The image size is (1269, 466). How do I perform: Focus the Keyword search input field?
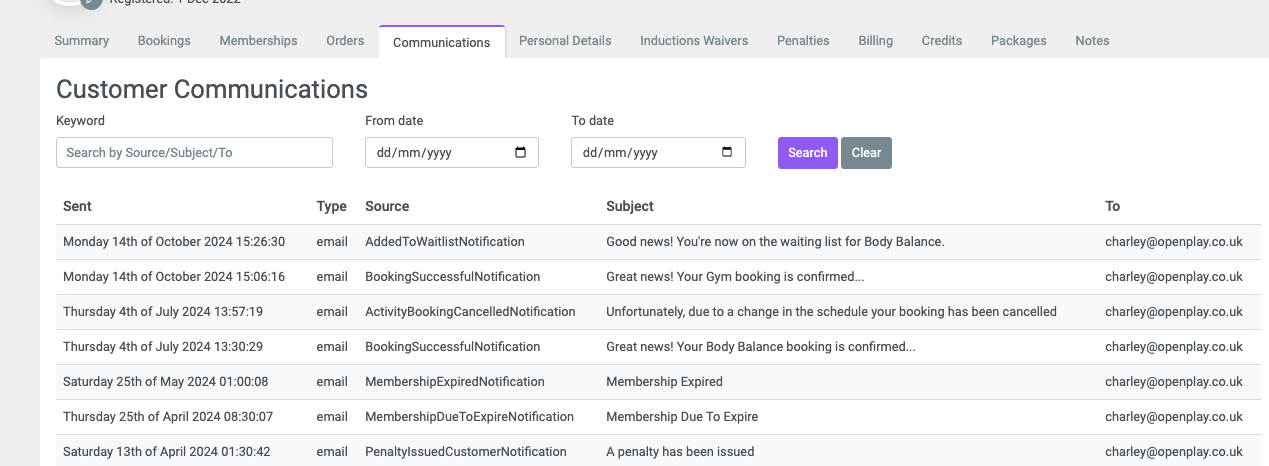pyautogui.click(x=194, y=153)
